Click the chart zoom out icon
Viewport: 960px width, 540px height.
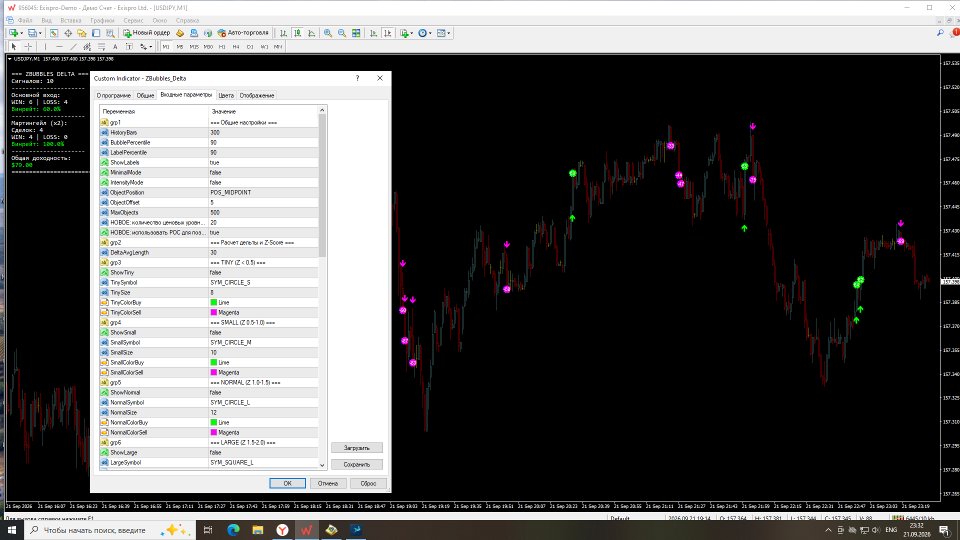[x=342, y=33]
